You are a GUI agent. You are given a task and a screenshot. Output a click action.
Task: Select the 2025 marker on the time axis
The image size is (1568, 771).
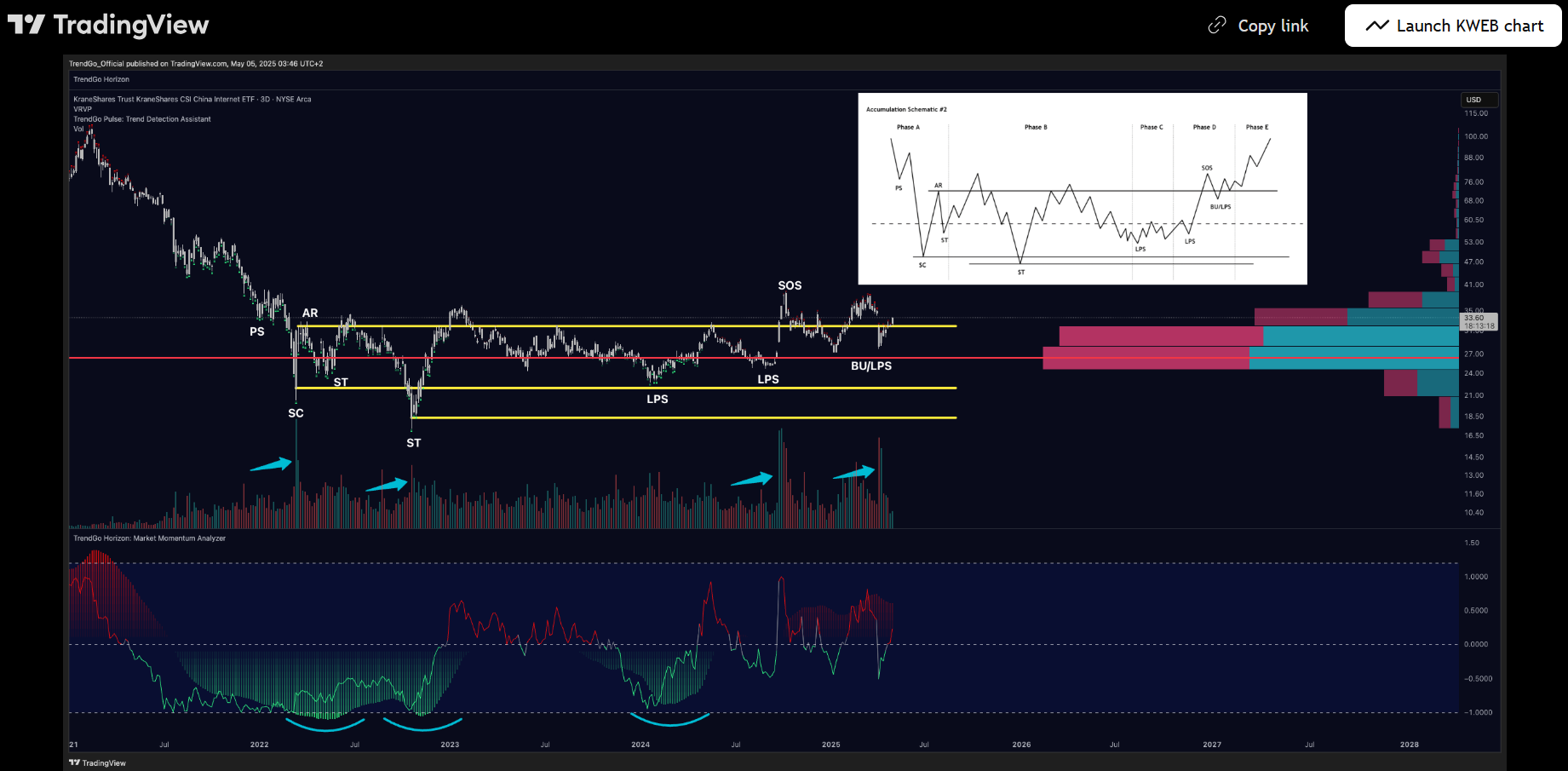click(x=830, y=745)
